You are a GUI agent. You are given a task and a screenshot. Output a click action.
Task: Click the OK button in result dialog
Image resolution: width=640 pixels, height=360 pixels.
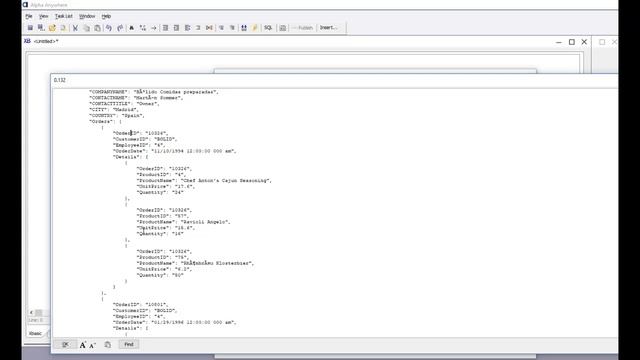65,344
